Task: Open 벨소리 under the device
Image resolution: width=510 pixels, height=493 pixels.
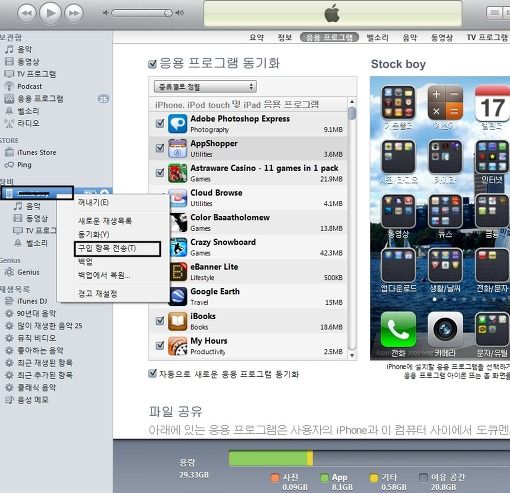Action: [31, 243]
